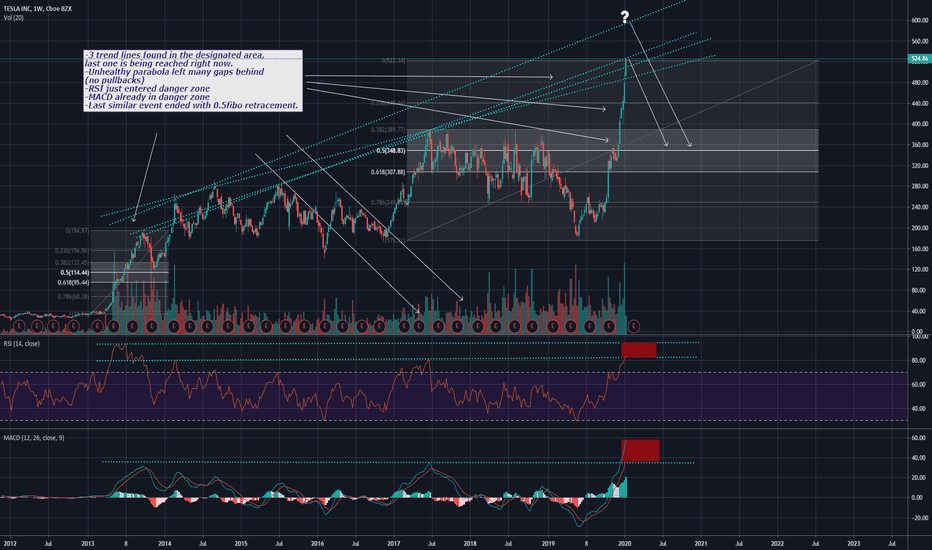Viewport: 932px width, 550px height.
Task: Click the fib level label 0.382(133.45)
Action: [72, 262]
